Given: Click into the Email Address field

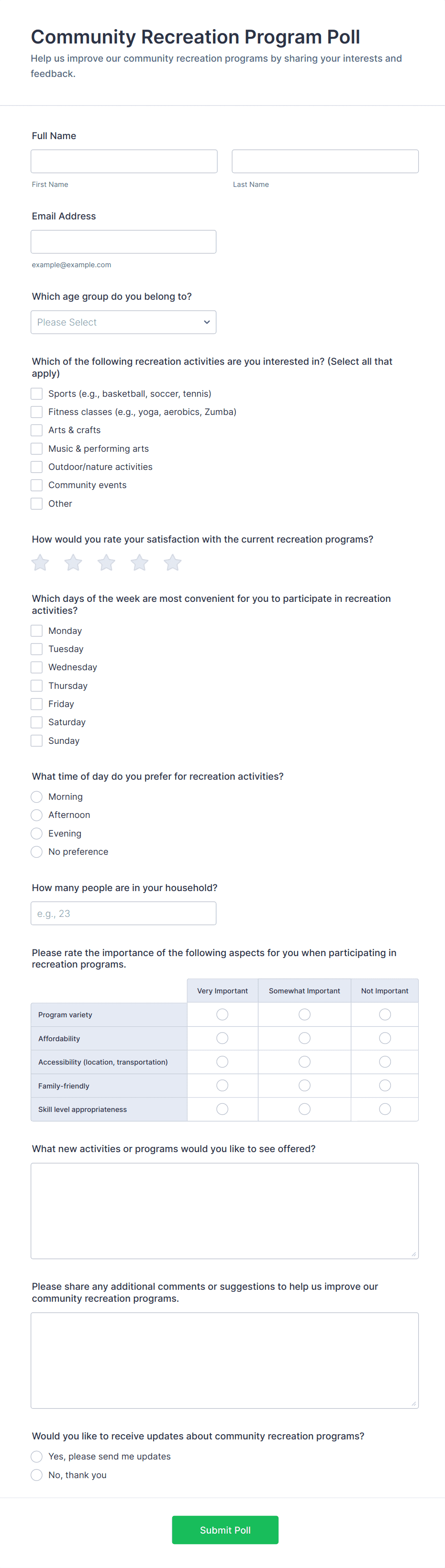Looking at the screenshot, I should [x=123, y=241].
